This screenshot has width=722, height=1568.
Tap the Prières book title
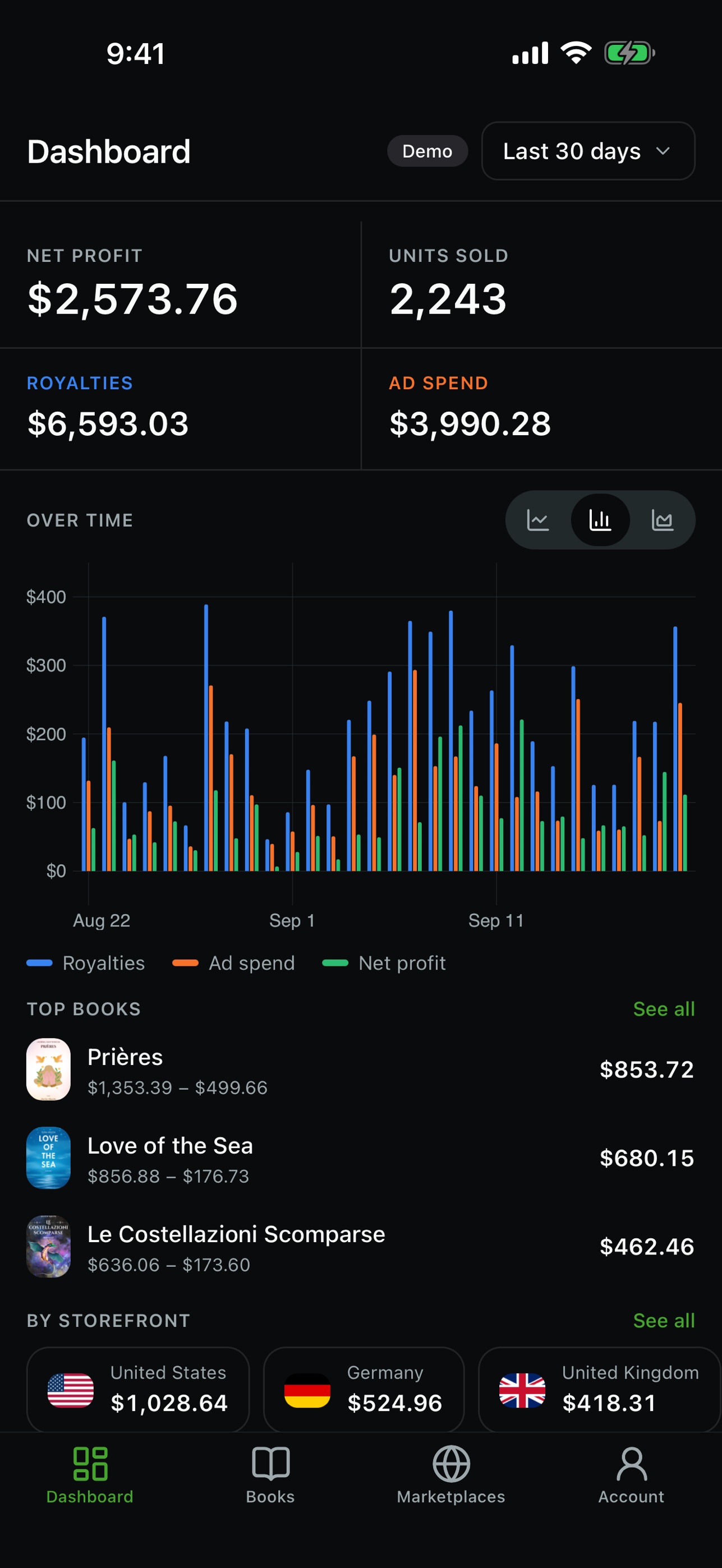(x=126, y=1057)
